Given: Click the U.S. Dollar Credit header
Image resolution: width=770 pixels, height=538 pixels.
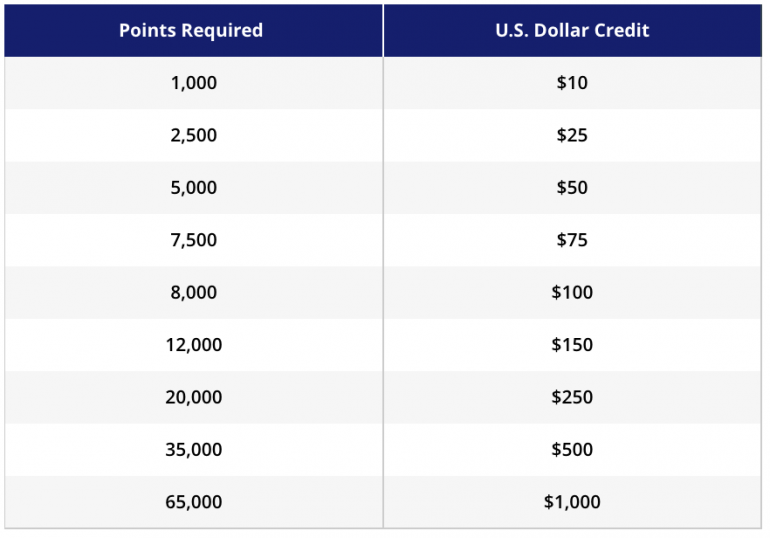Looking at the screenshot, I should click(x=572, y=30).
